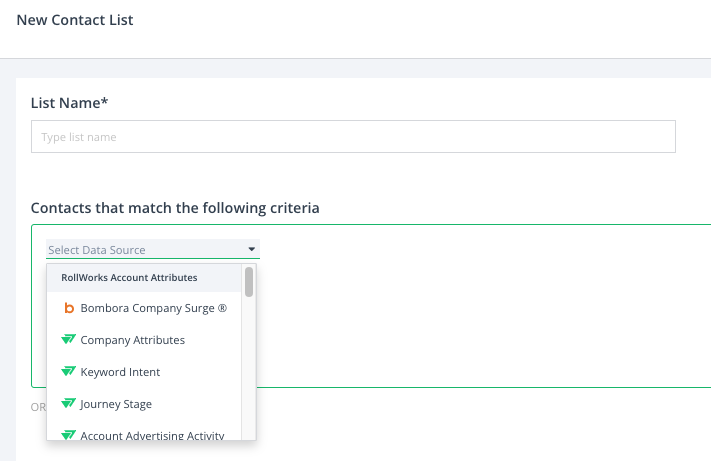Choose Account Advertising Activity option
The width and height of the screenshot is (711, 461).
click(144, 432)
